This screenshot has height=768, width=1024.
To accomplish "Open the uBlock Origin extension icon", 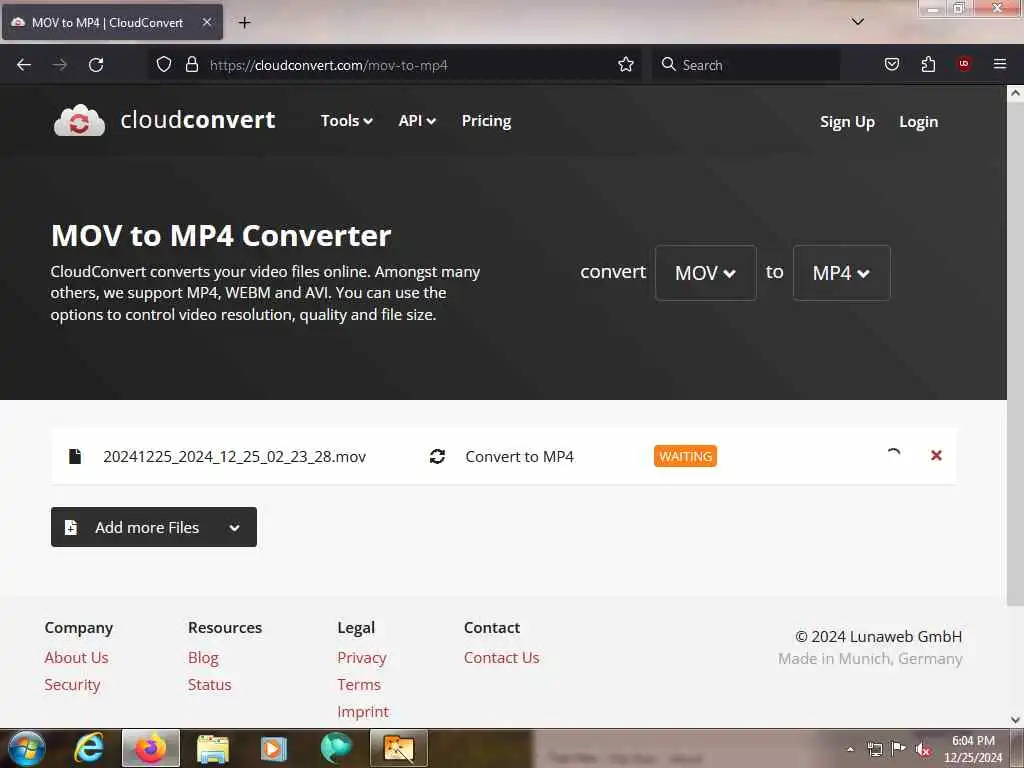I will click(964, 64).
